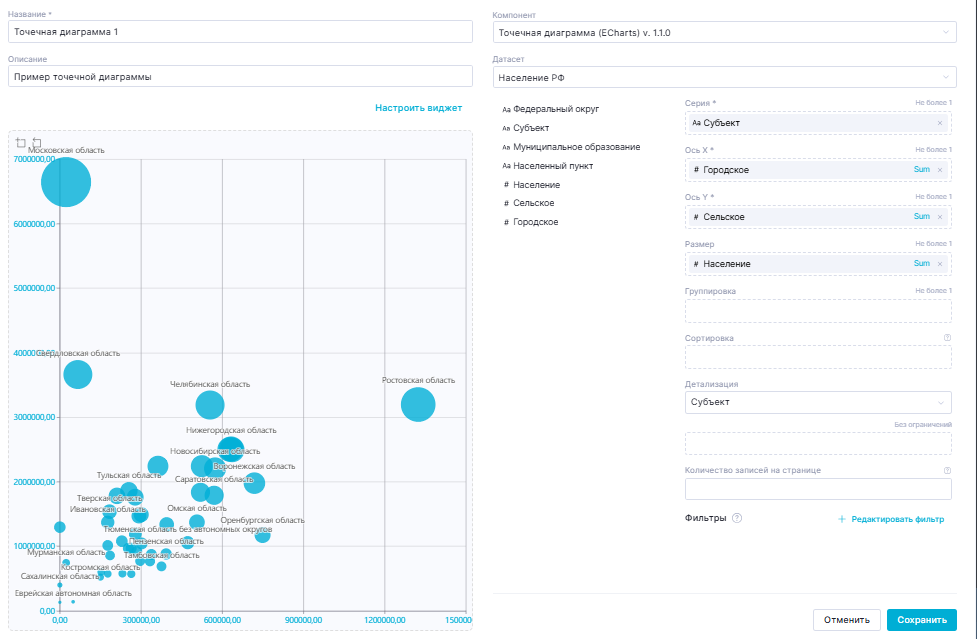Remove Городское from Ось X field
This screenshot has width=977, height=639.
tap(940, 170)
